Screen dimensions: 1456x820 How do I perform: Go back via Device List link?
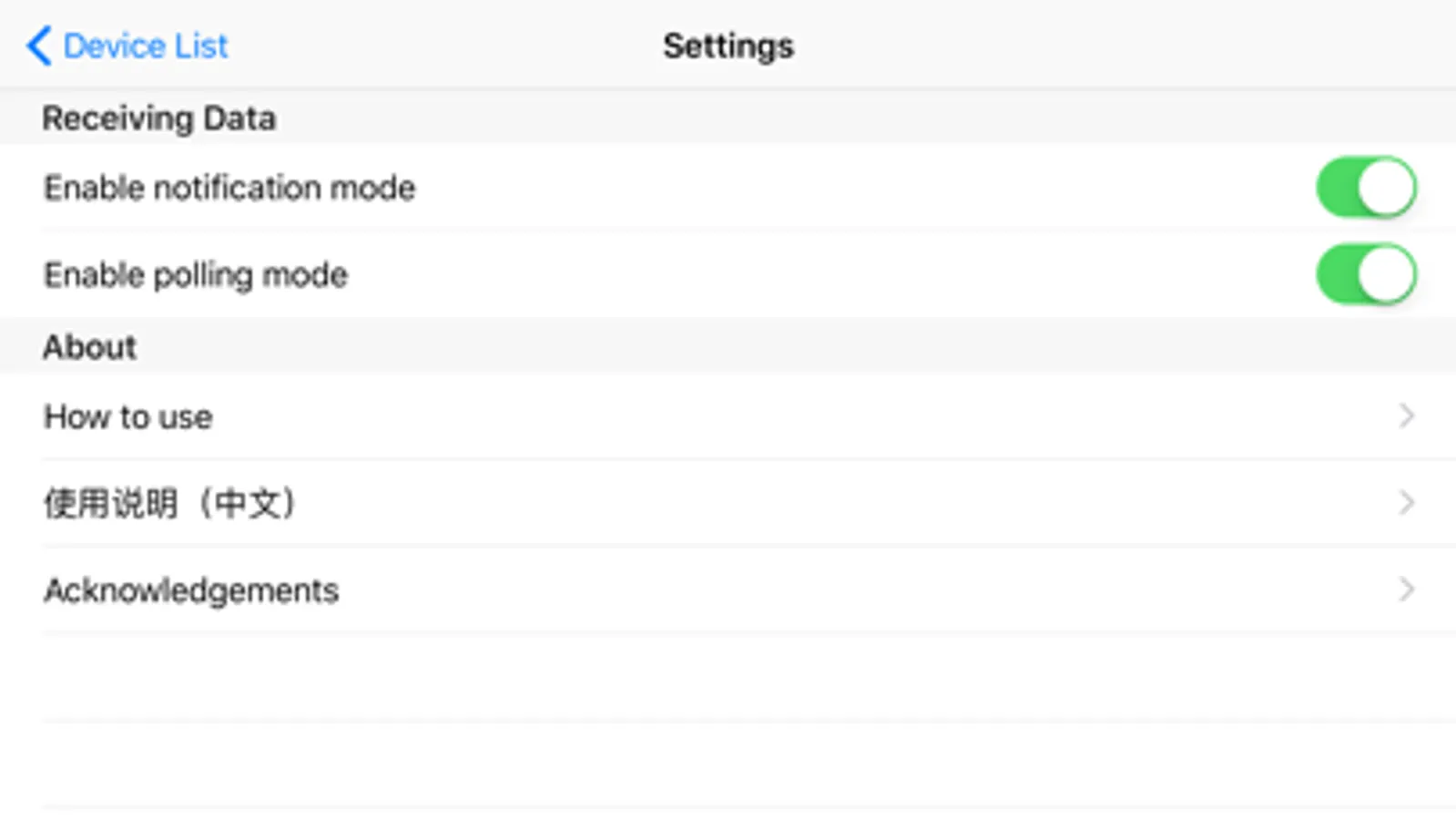click(145, 46)
